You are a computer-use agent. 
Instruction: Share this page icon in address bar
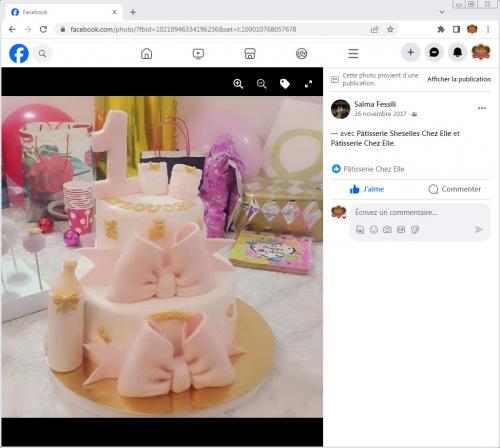[x=375, y=29]
